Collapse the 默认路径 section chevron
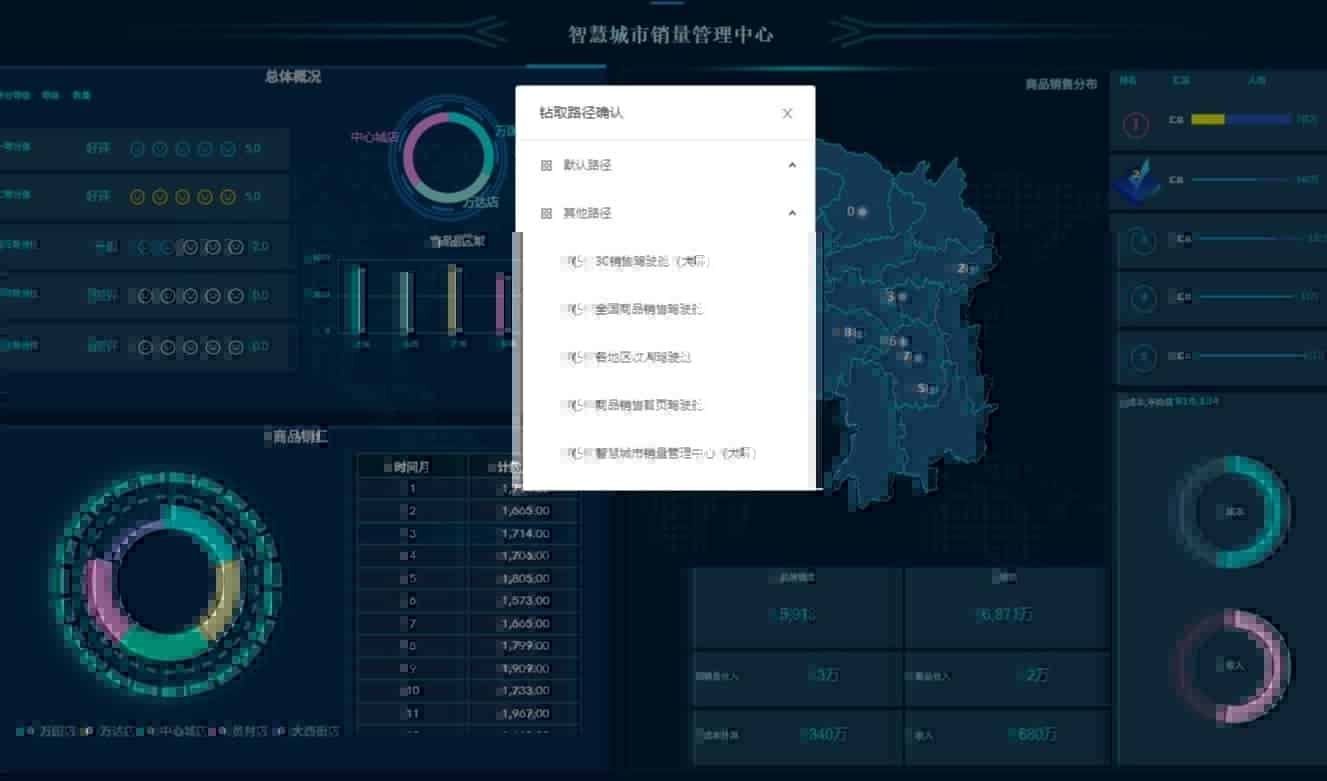The width and height of the screenshot is (1327, 781). (792, 165)
